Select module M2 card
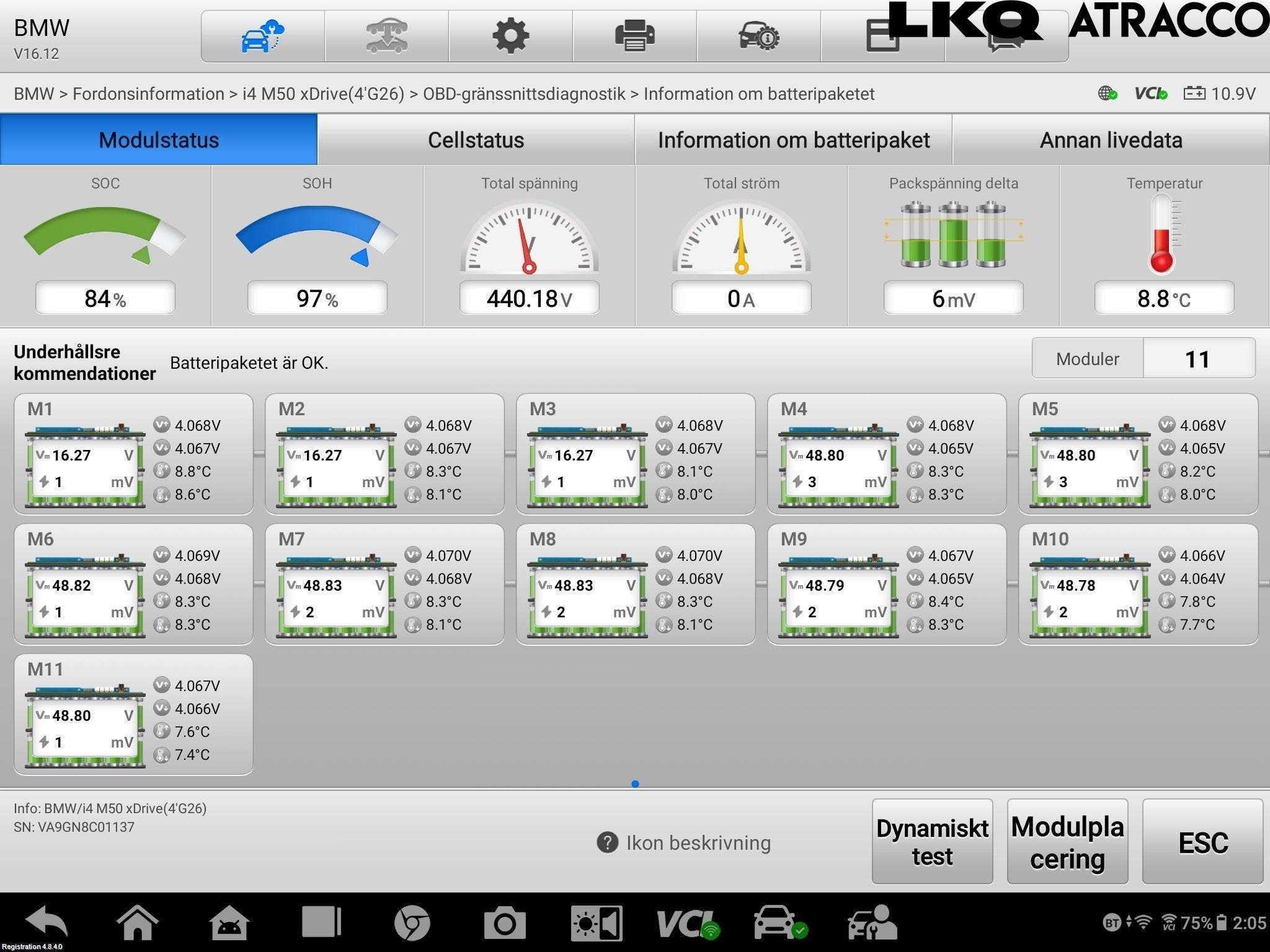 pos(384,454)
